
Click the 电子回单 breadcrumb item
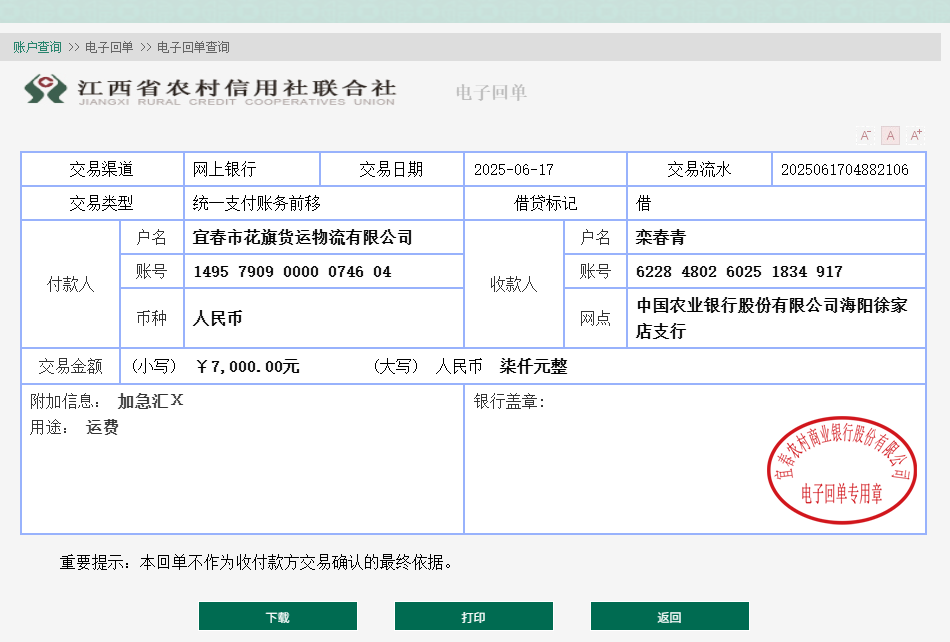point(109,47)
